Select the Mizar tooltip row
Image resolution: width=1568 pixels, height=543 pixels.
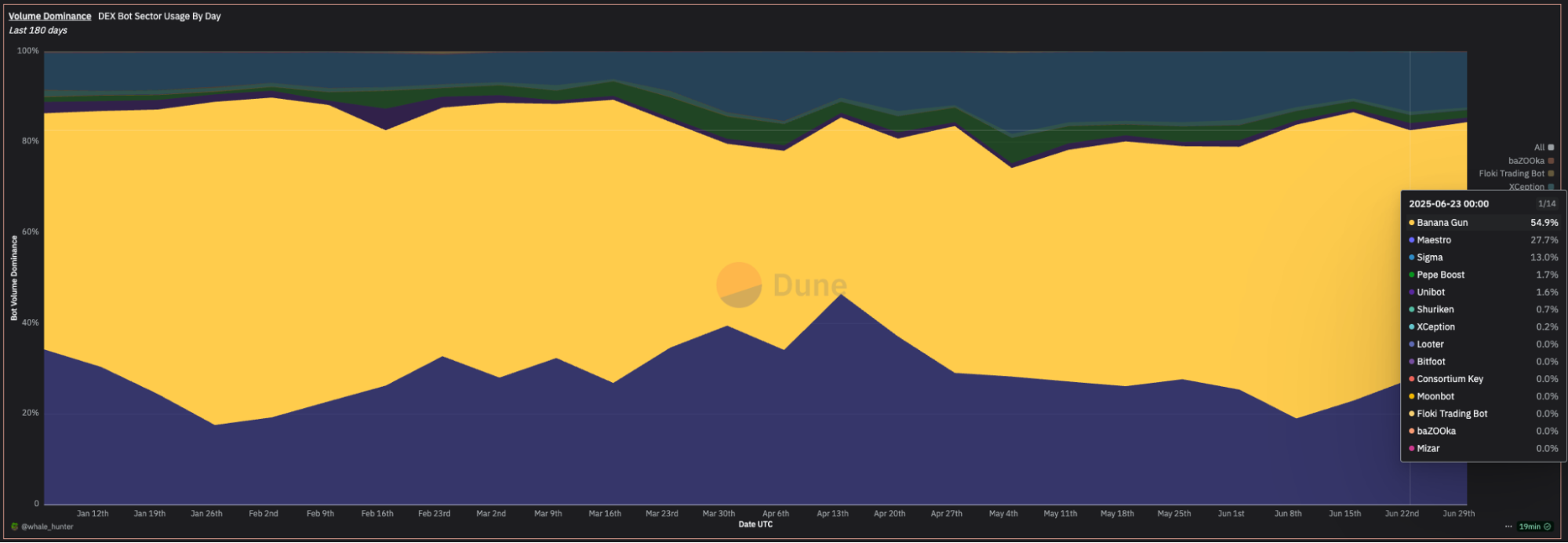tap(1483, 448)
